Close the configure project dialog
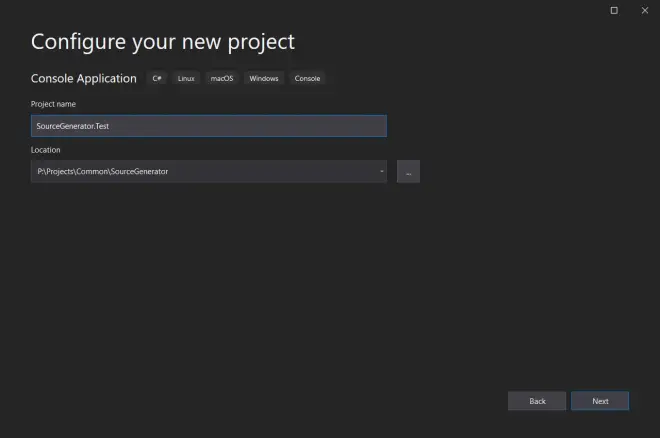The height and width of the screenshot is (438, 660). click(645, 10)
